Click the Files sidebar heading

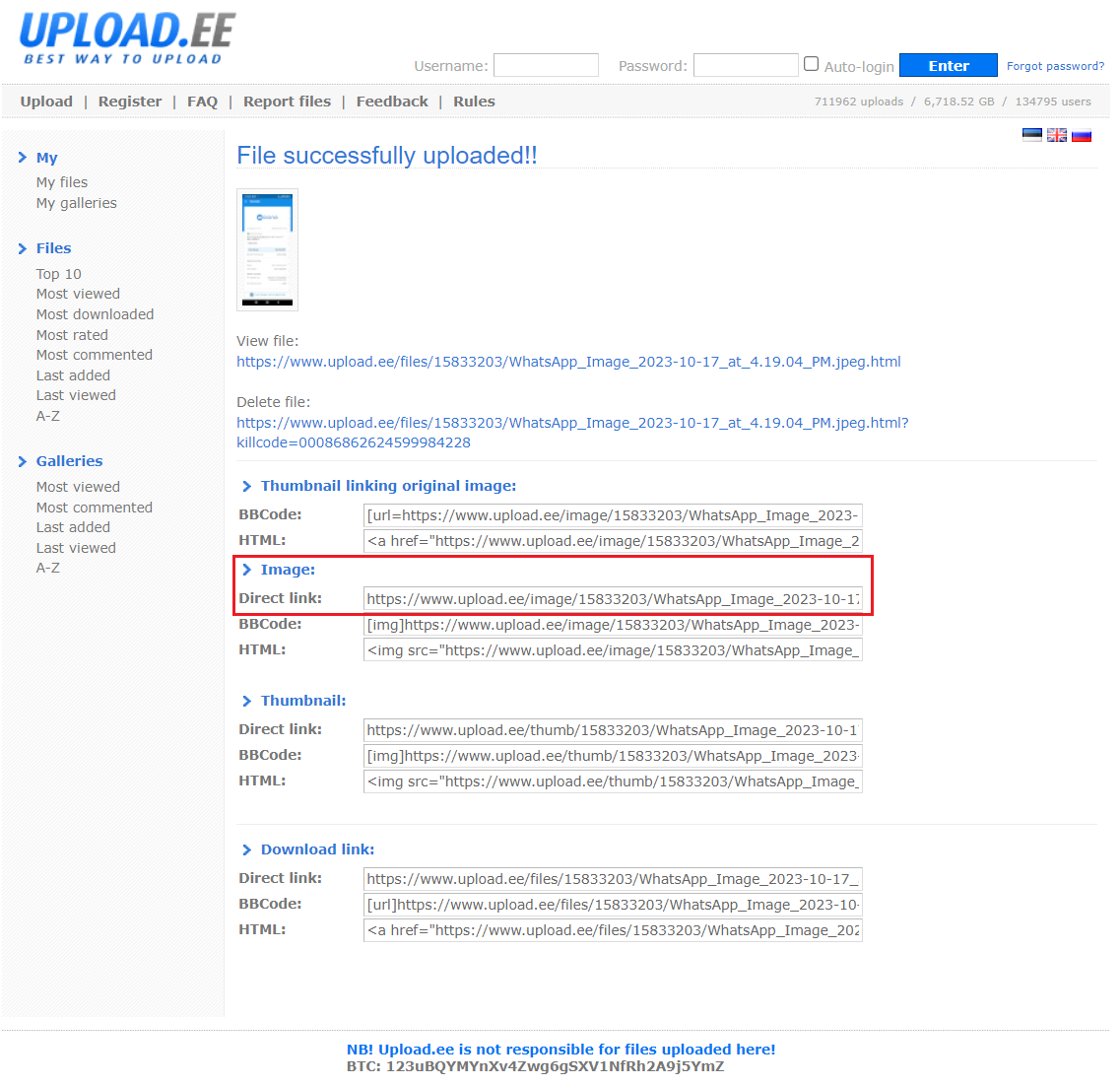[x=53, y=248]
